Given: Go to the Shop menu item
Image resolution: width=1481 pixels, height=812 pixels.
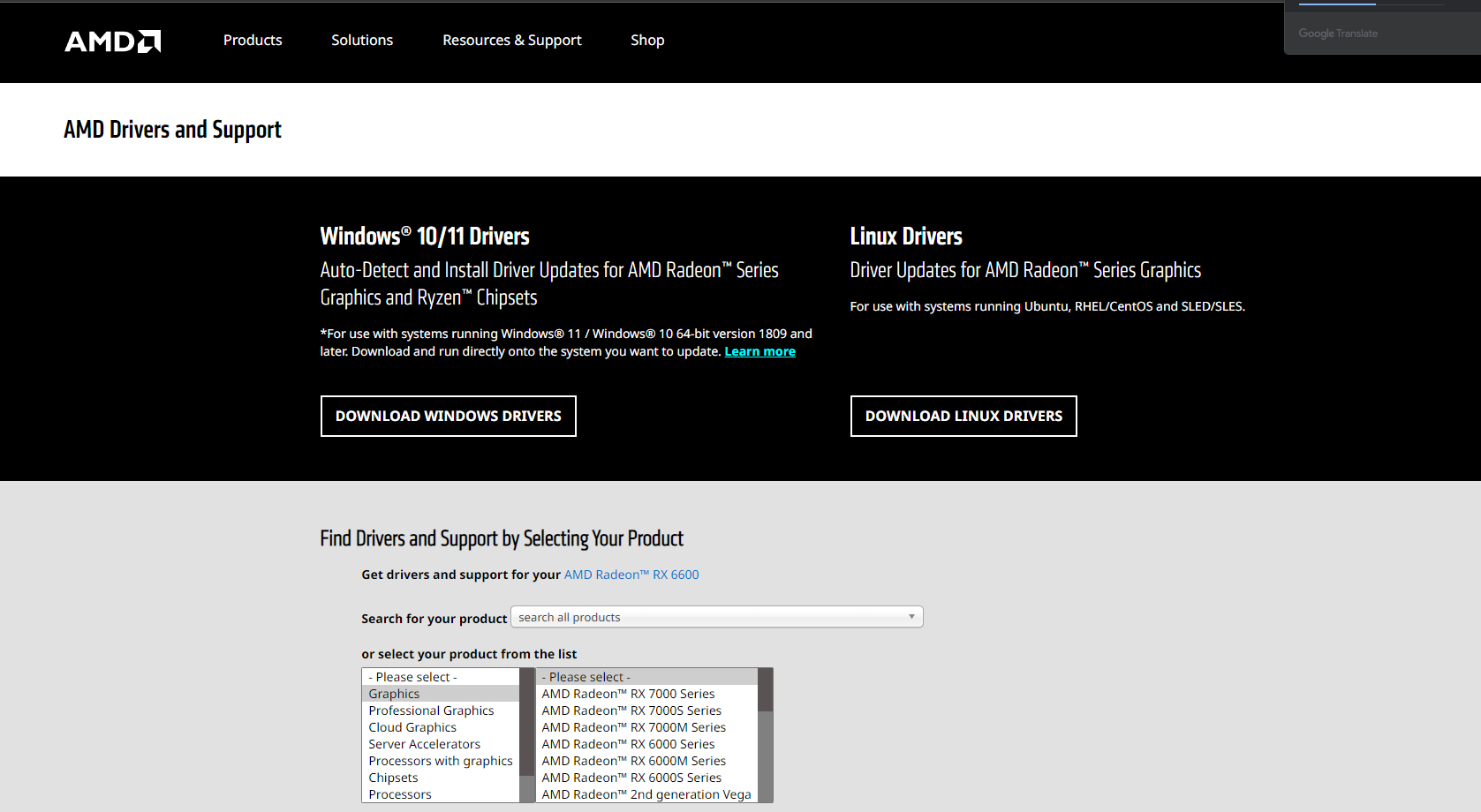Looking at the screenshot, I should point(647,41).
